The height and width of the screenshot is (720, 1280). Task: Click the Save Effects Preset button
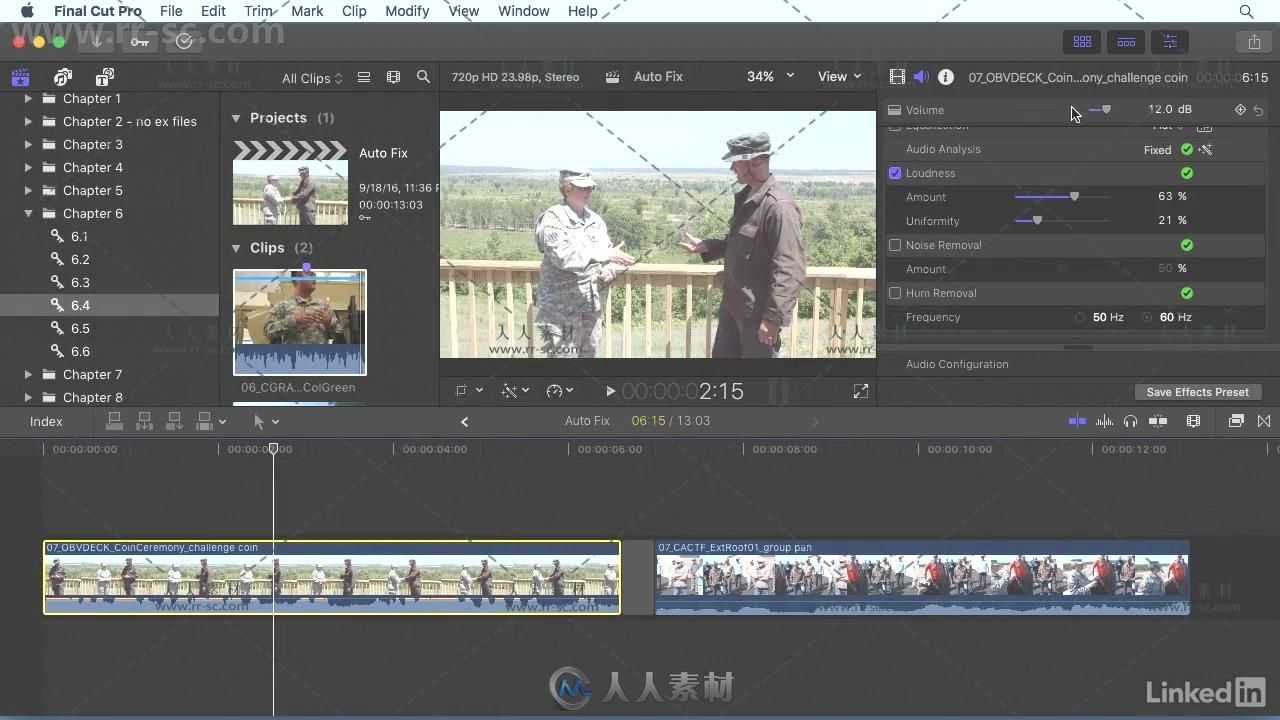click(1197, 392)
